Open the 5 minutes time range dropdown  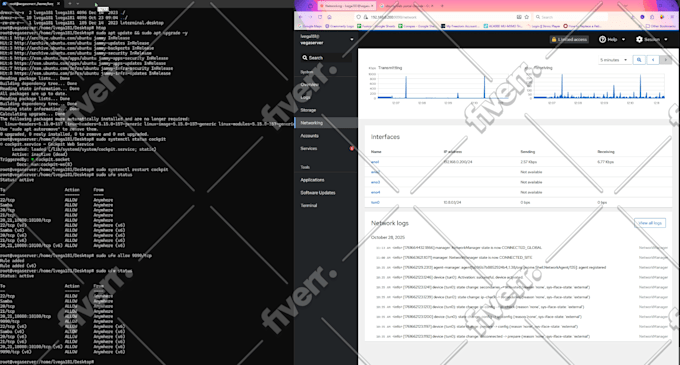pyautogui.click(x=614, y=60)
